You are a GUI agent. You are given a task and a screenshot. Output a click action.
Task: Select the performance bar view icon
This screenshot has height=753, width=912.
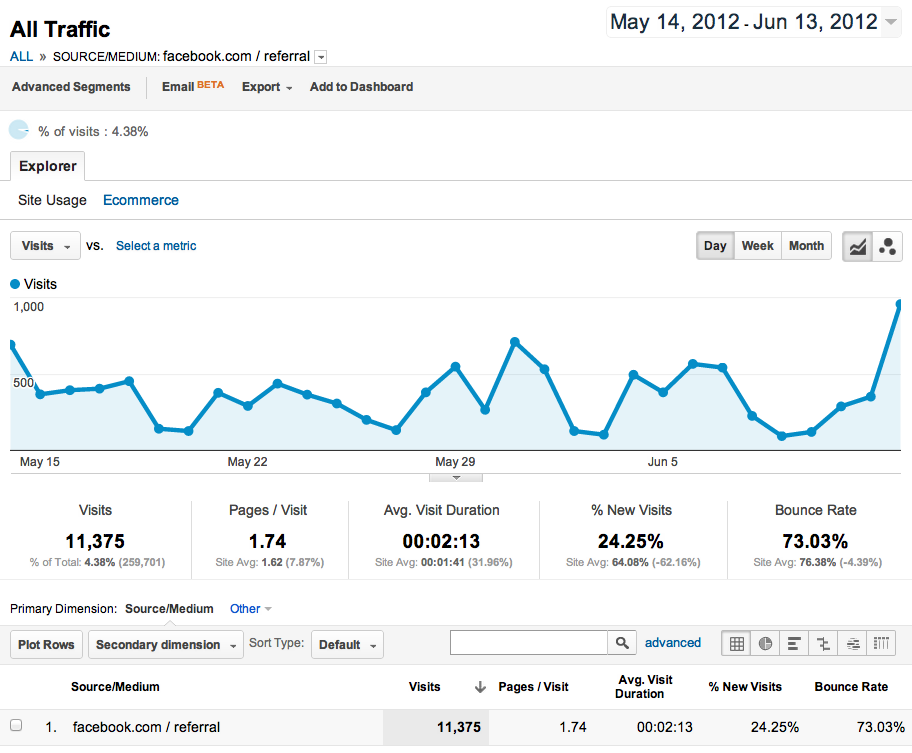point(794,644)
